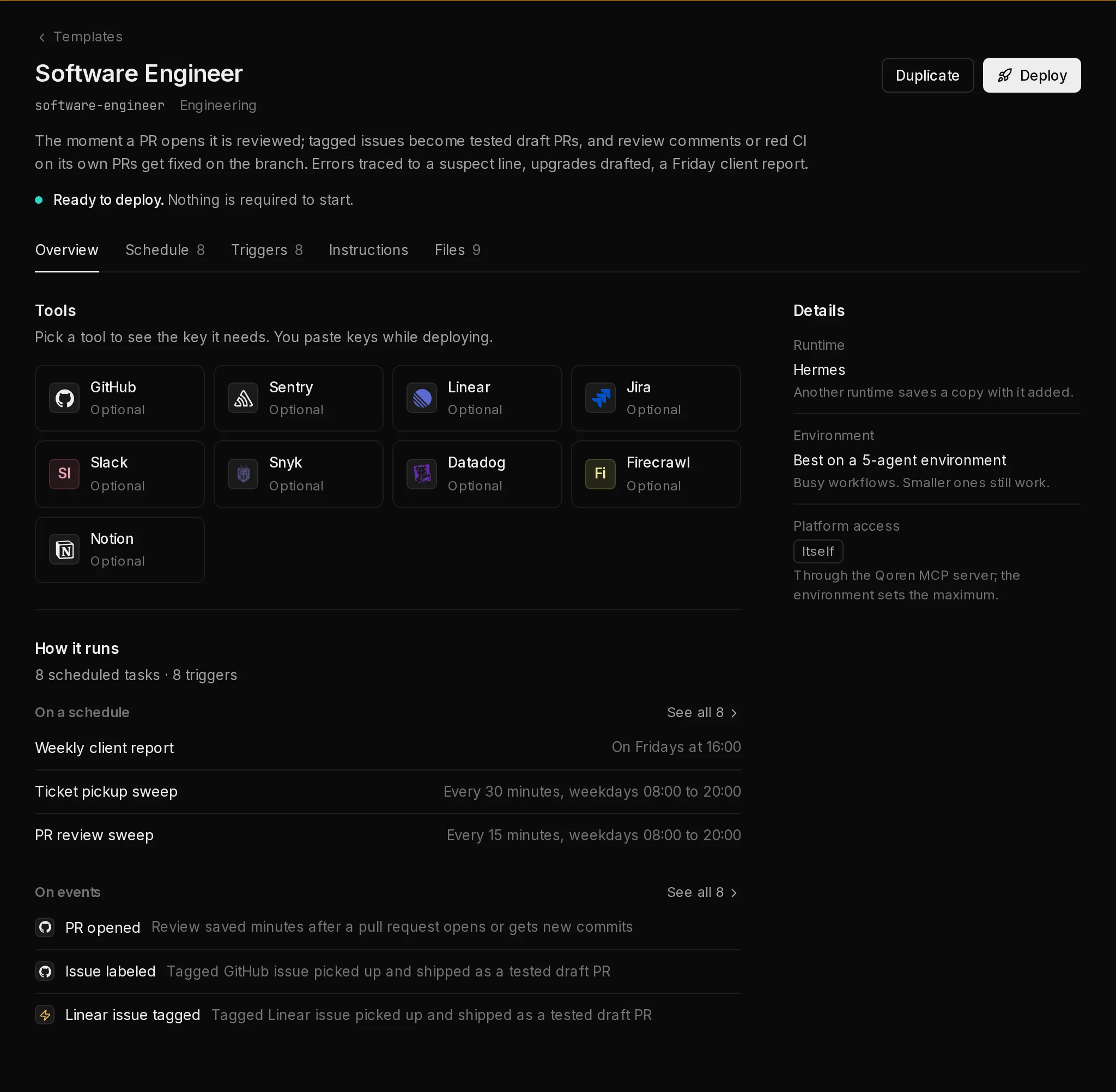1116x1092 pixels.
Task: Click the Engineering category label
Action: (x=218, y=106)
